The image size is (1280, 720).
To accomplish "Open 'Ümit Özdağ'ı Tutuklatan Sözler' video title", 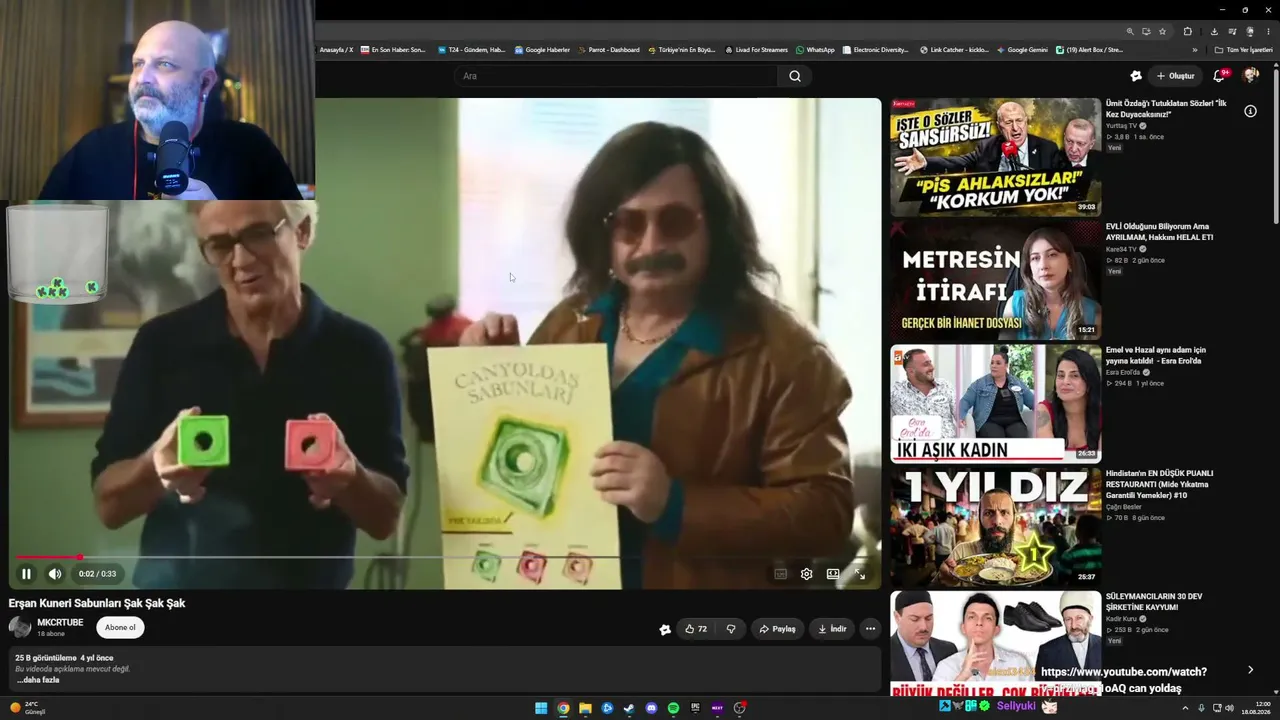I will (x=1166, y=109).
